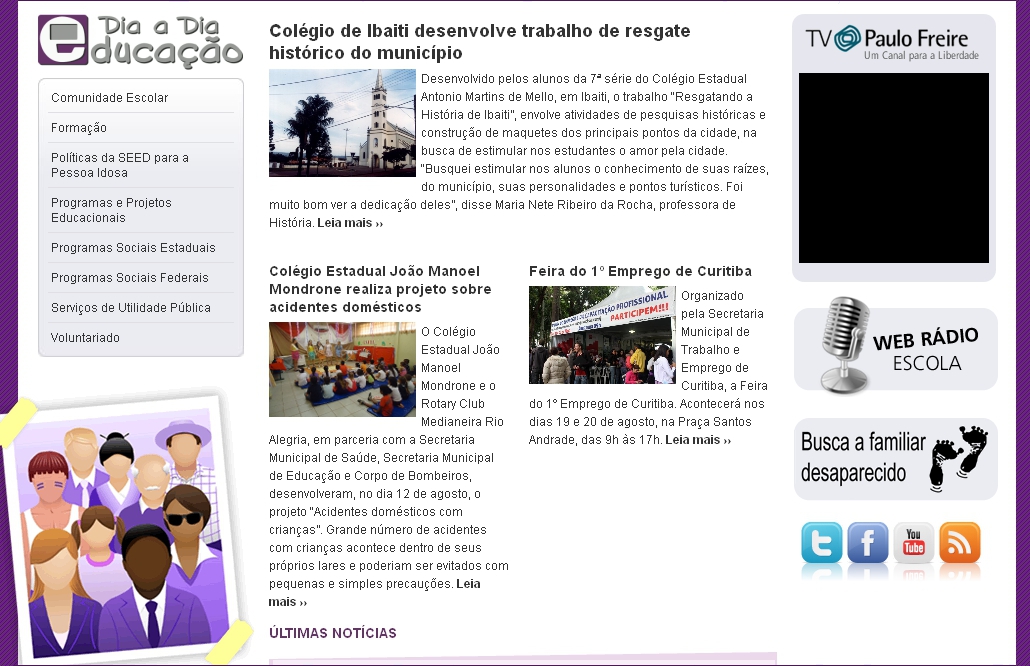1030x666 pixels.
Task: Click the TV Paulo Freire logo
Action: [x=892, y=42]
